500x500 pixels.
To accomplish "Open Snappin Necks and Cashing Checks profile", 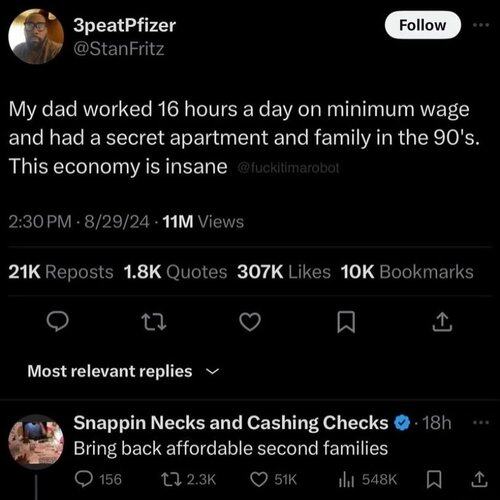I will pyautogui.click(x=36, y=442).
